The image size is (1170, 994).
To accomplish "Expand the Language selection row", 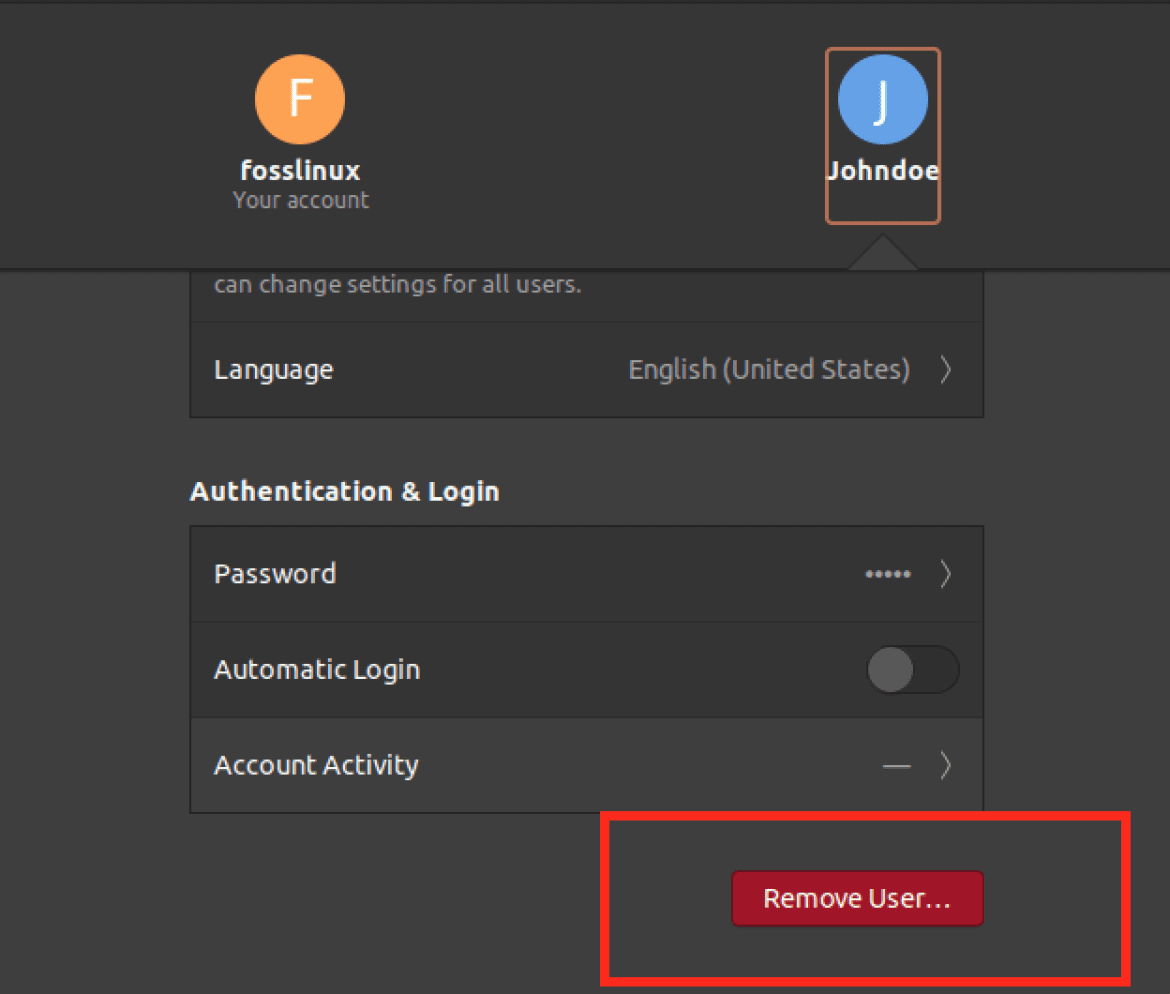I will (x=946, y=369).
